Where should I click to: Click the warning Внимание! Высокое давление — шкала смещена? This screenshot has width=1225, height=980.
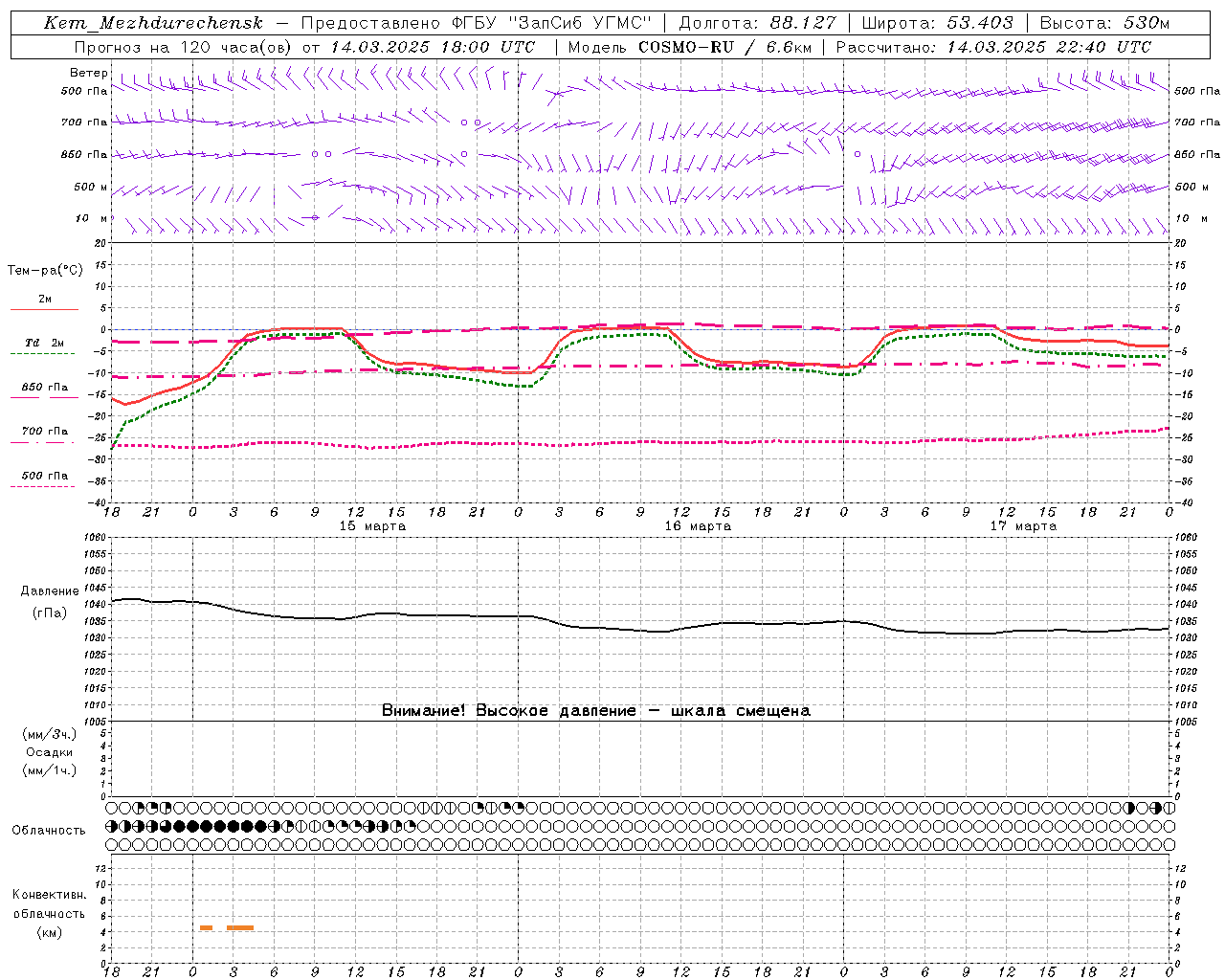[596, 711]
